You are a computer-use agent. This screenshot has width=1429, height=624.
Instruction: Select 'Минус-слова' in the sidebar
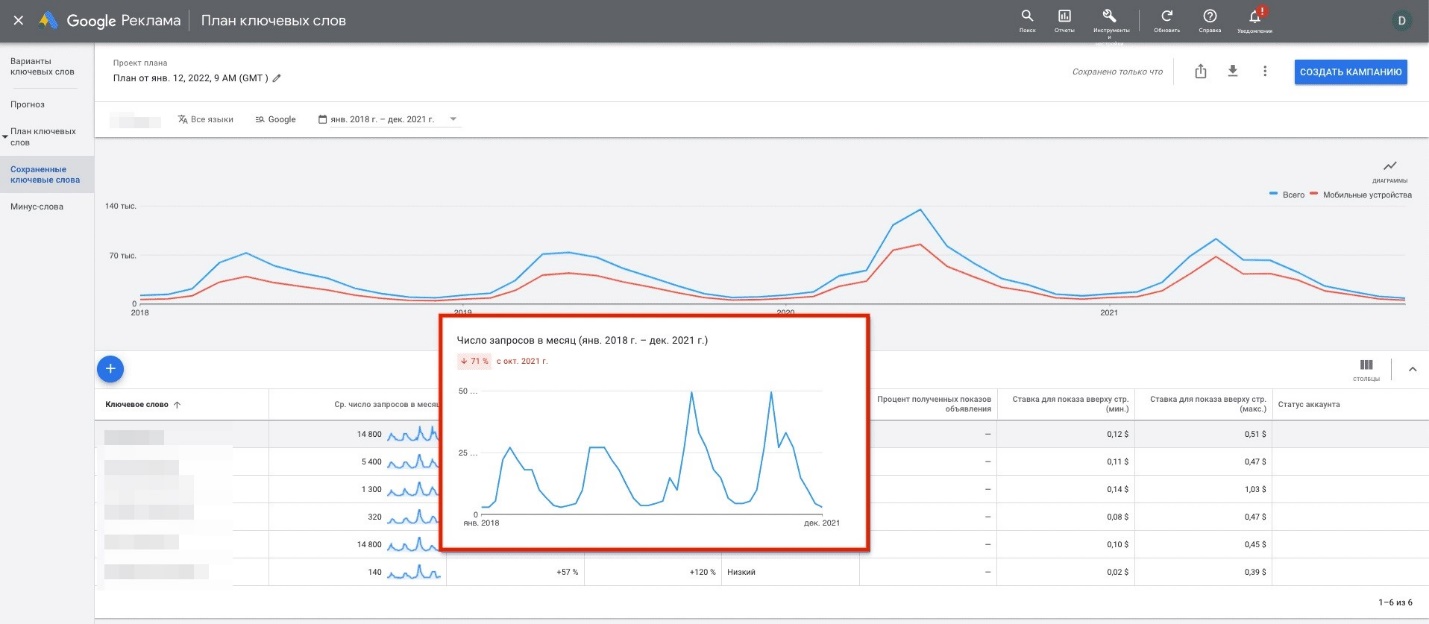click(37, 207)
